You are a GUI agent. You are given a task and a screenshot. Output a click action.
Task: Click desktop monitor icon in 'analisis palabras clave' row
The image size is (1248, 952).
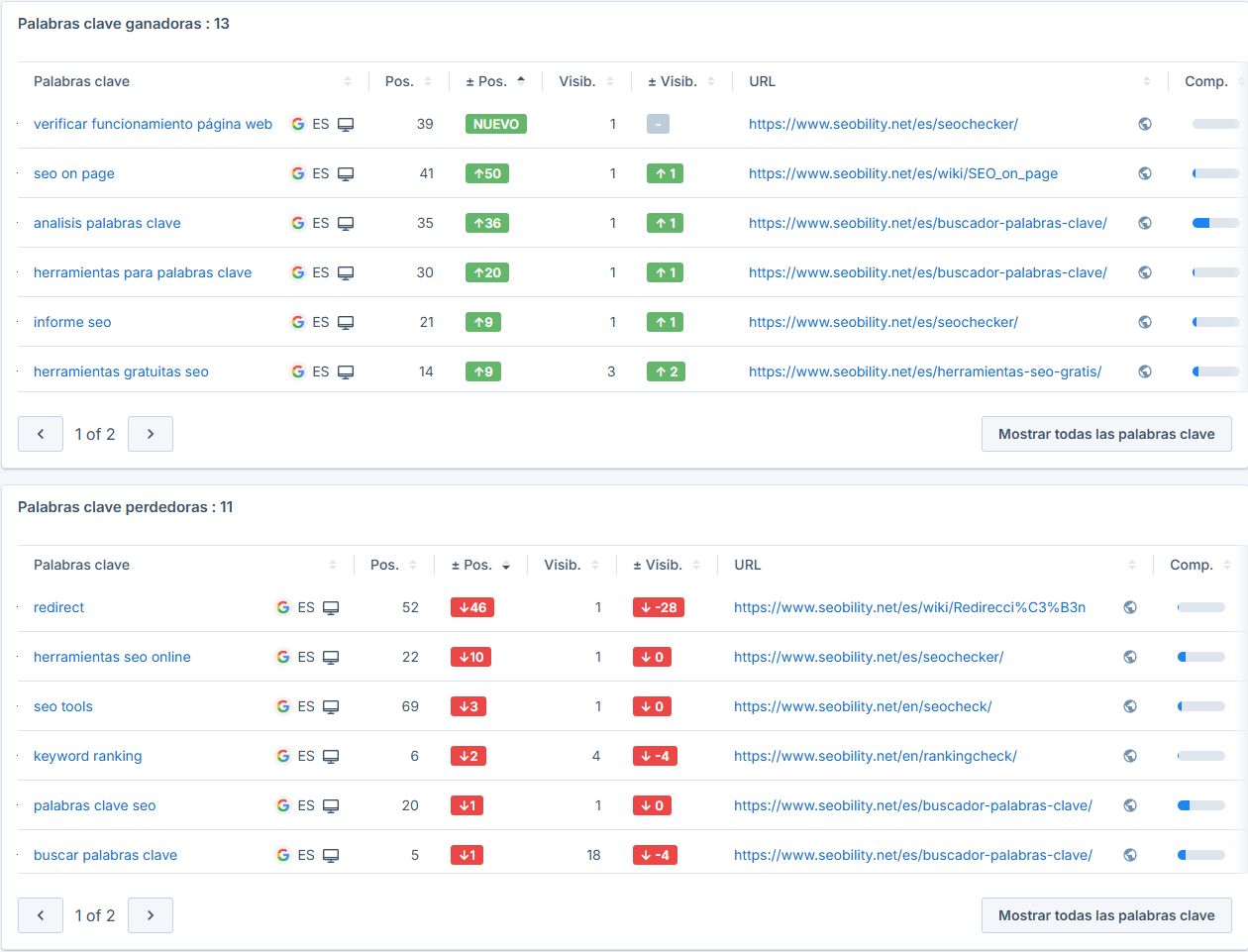(346, 224)
